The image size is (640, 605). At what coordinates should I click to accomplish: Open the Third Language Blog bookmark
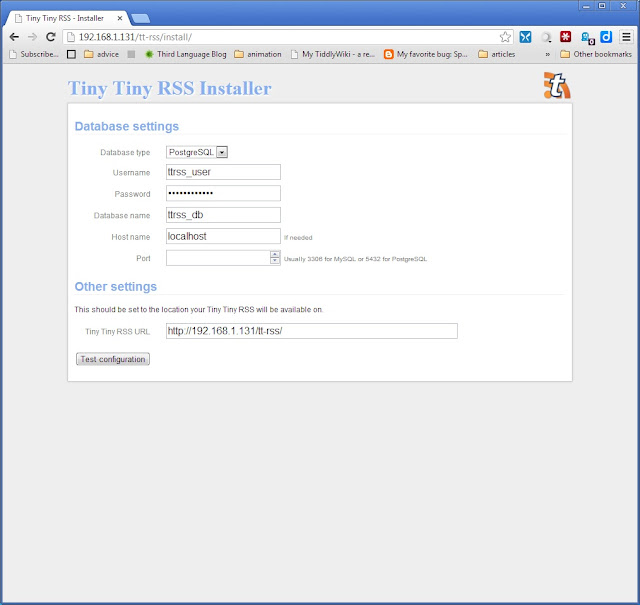tap(186, 54)
